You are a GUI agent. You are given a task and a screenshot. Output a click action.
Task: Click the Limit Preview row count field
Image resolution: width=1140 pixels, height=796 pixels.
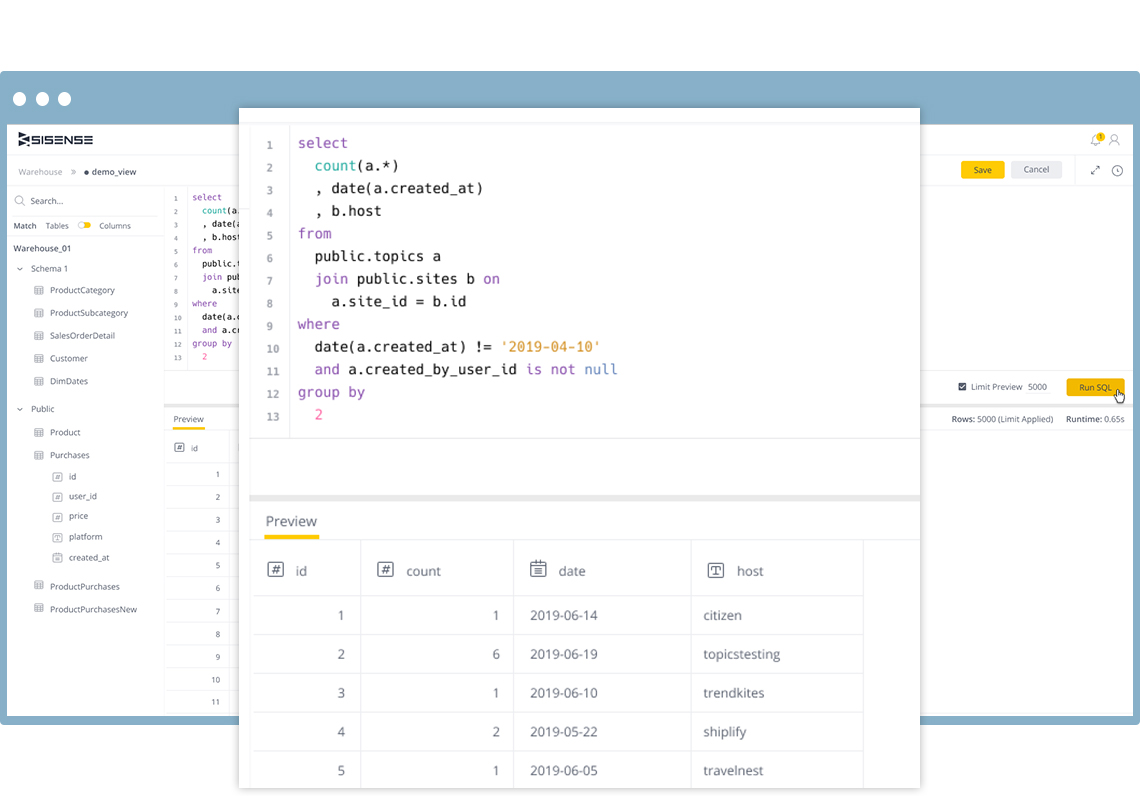(1038, 387)
